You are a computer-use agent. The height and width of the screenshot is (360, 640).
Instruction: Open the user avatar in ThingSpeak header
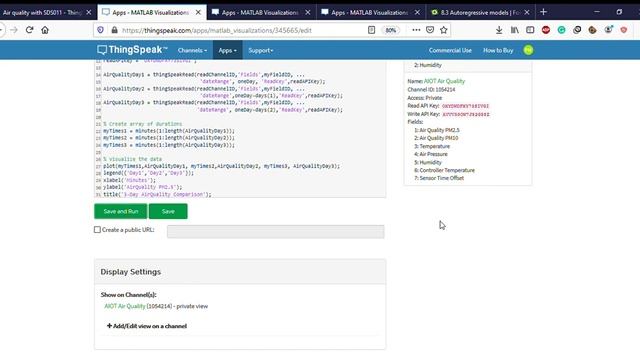coord(528,50)
